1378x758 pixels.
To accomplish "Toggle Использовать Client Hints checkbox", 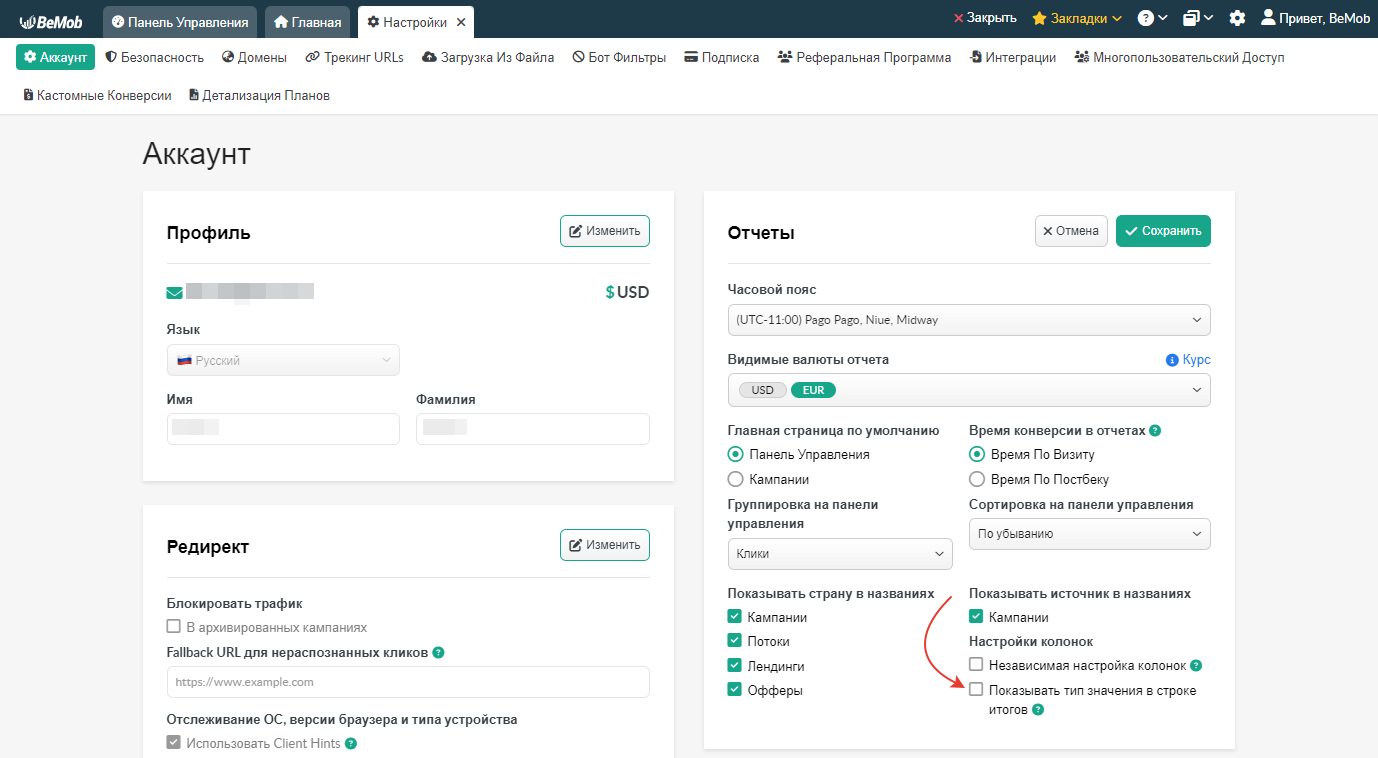I will point(173,743).
